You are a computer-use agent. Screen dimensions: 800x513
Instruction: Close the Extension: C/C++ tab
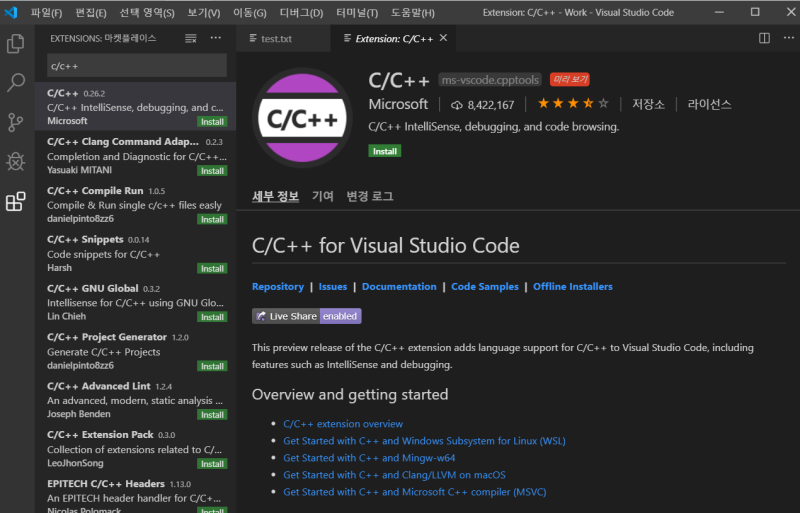(x=443, y=38)
